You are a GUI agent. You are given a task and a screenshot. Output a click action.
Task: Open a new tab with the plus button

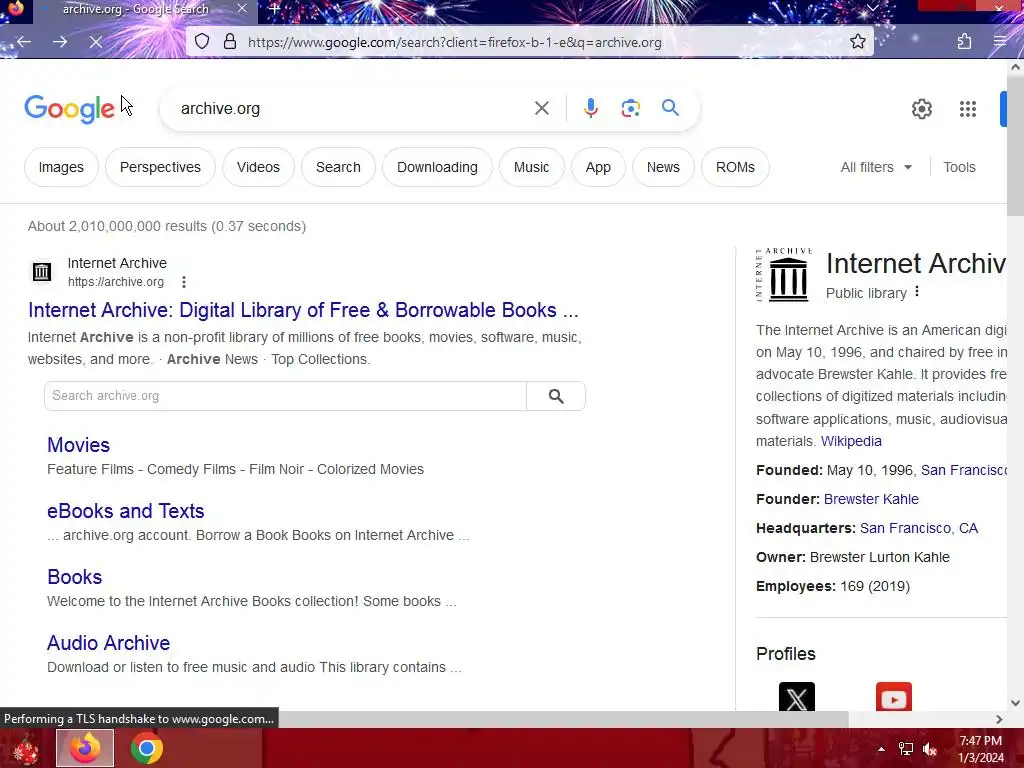274,9
